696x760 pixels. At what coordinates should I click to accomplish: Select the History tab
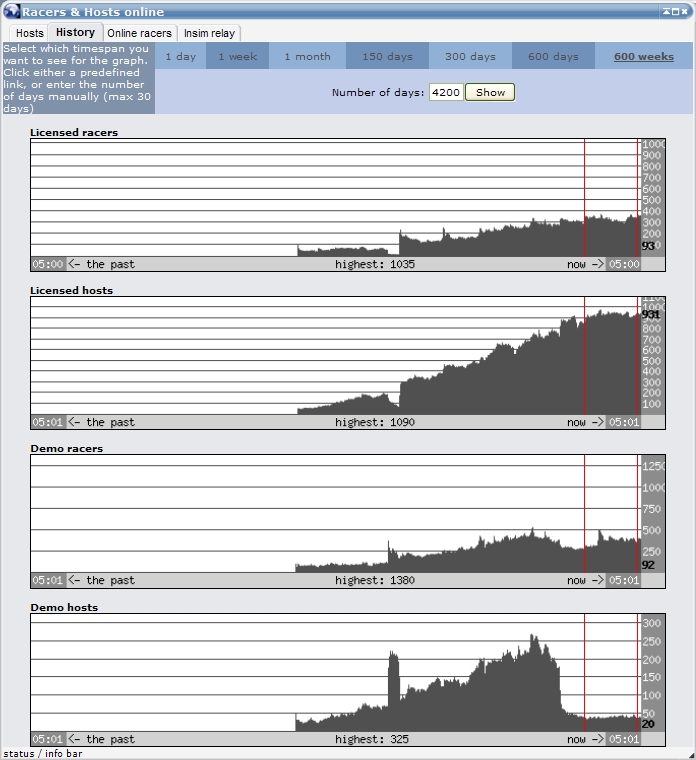coord(75,32)
